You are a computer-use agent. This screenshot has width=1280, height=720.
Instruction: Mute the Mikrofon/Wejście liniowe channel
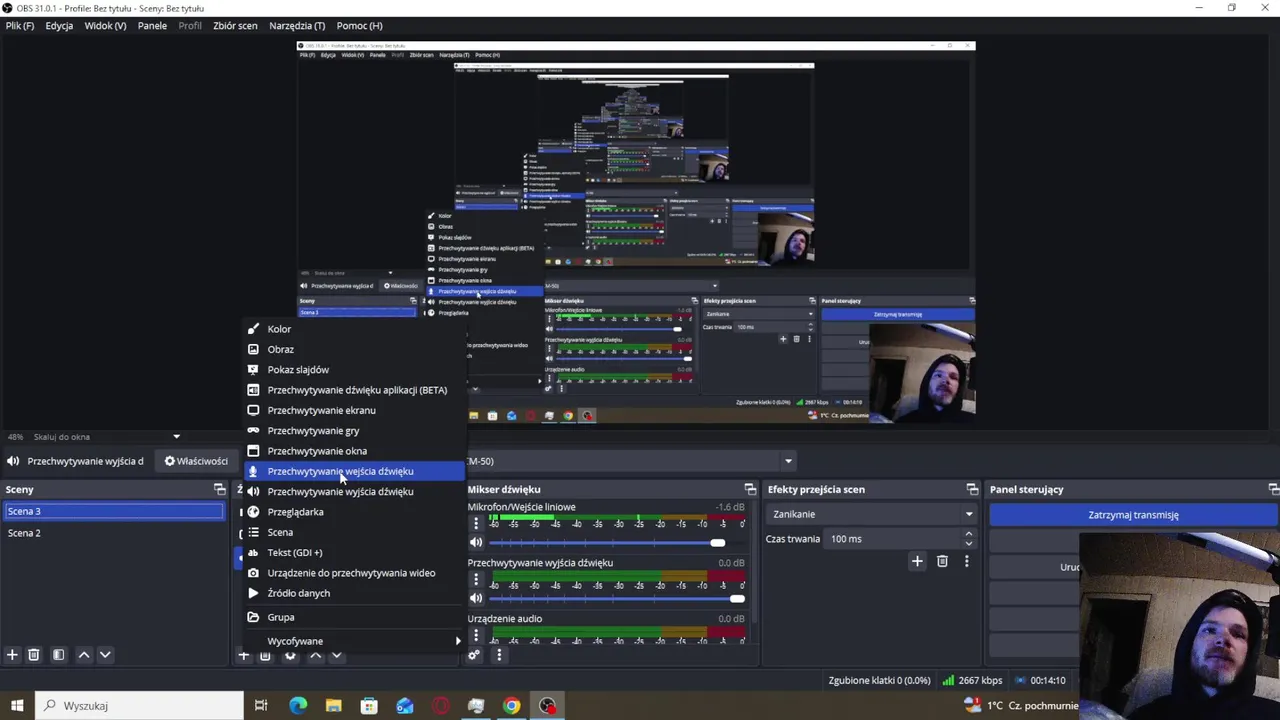(x=476, y=542)
